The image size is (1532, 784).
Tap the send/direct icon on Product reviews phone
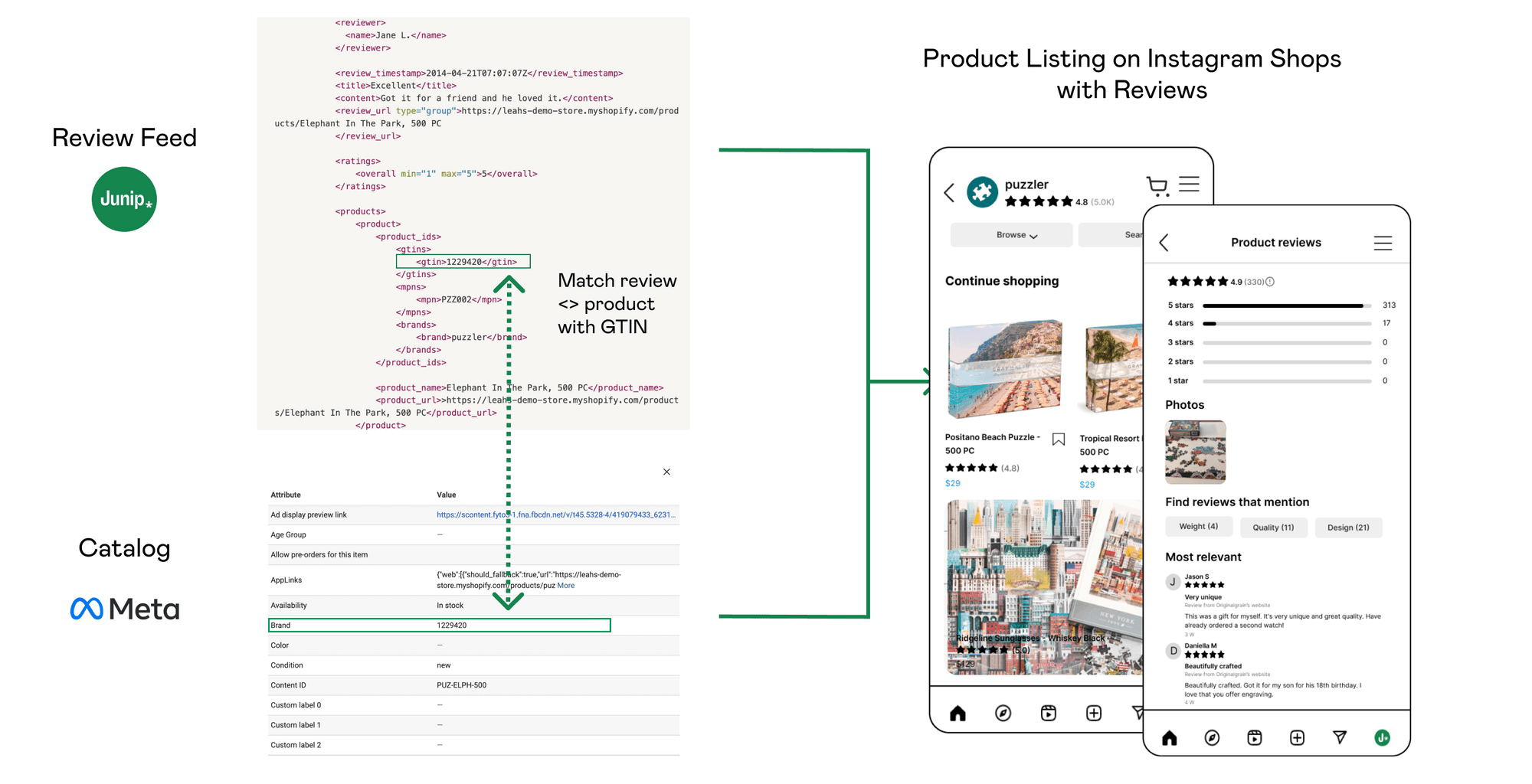point(1340,737)
